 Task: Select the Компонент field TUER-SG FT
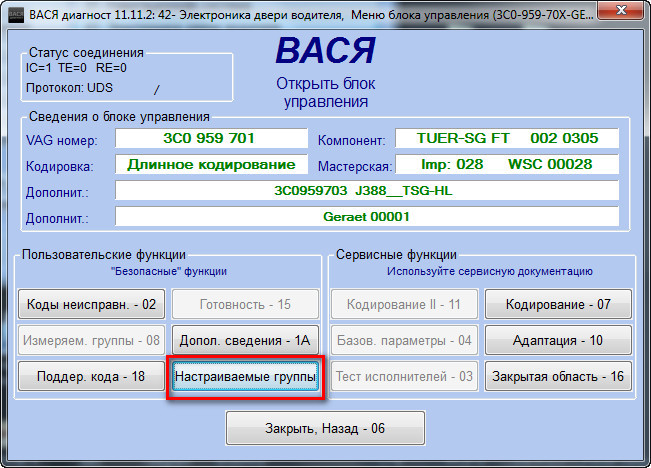point(507,138)
